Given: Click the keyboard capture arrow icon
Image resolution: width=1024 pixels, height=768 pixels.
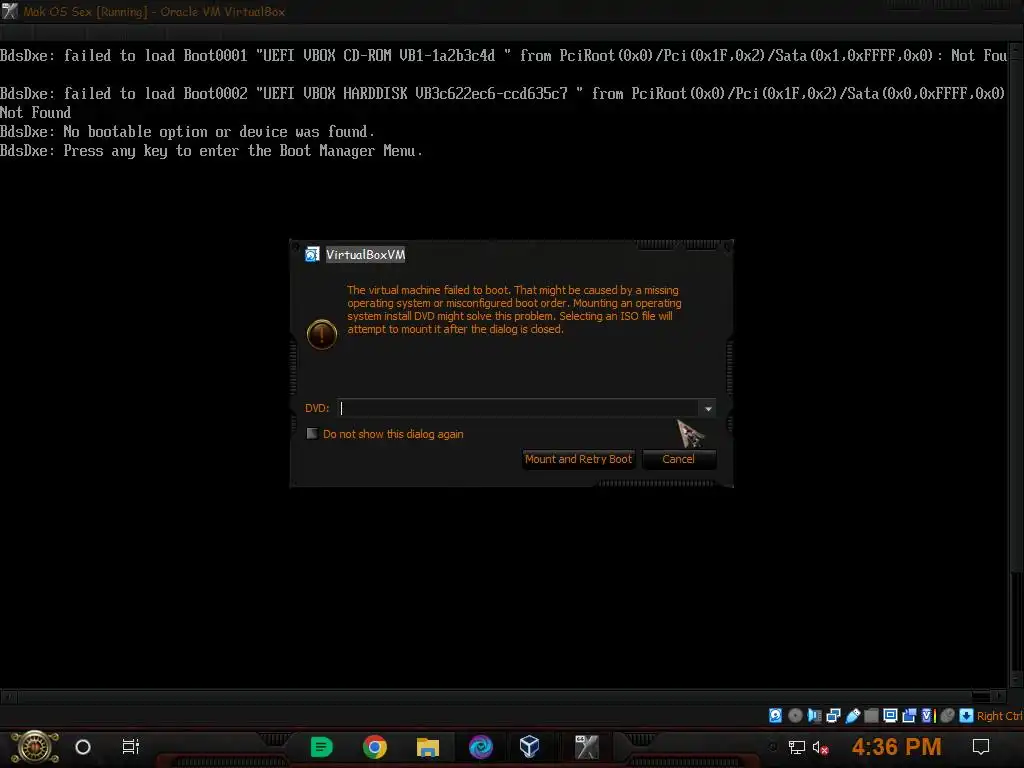Looking at the screenshot, I should pos(967,716).
